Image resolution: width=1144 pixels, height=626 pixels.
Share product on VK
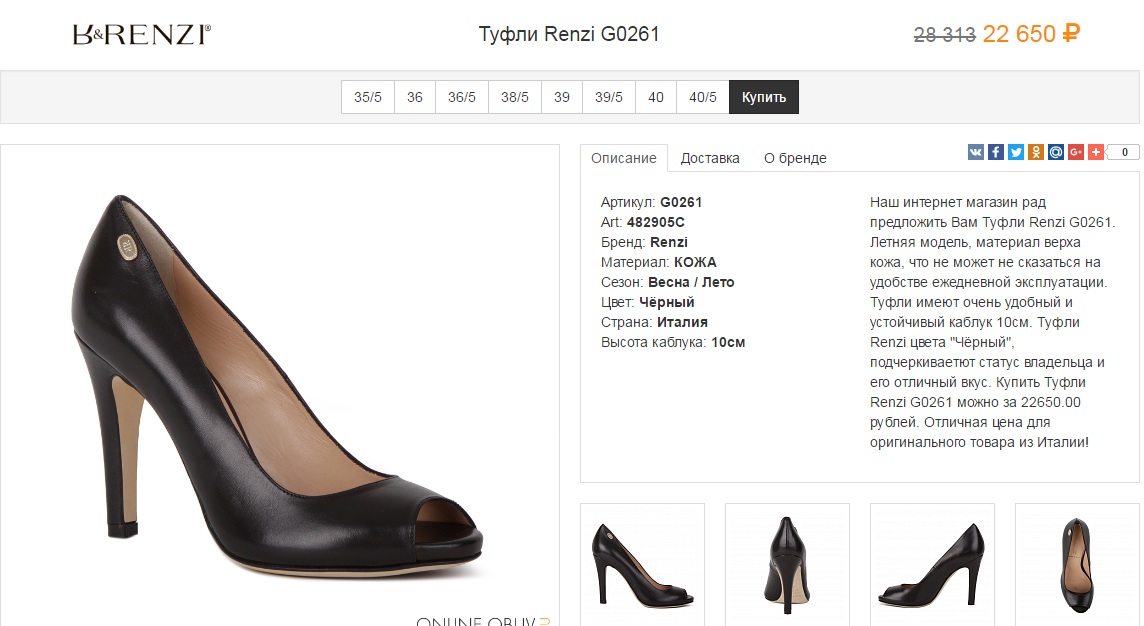pyautogui.click(x=976, y=152)
